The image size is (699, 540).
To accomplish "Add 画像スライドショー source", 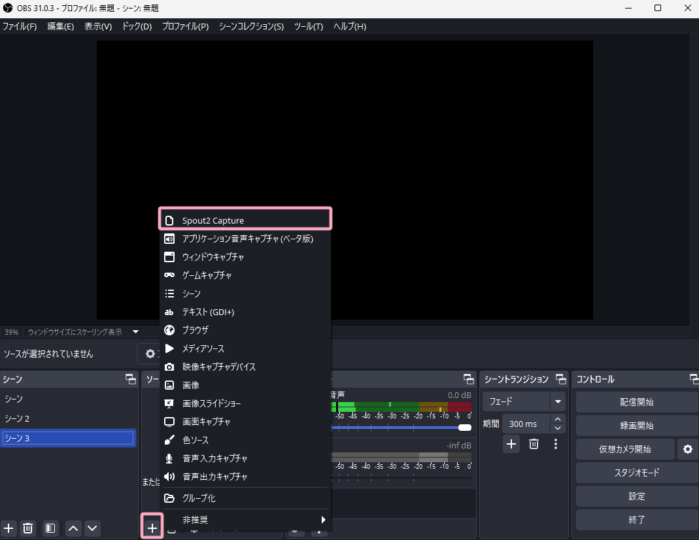I will [245, 403].
